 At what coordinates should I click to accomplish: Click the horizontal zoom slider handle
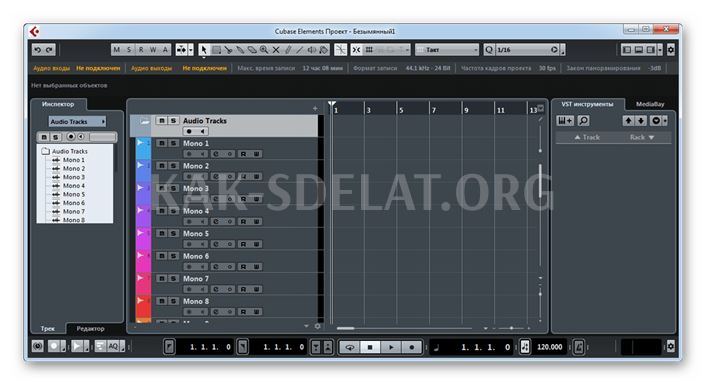click(511, 328)
